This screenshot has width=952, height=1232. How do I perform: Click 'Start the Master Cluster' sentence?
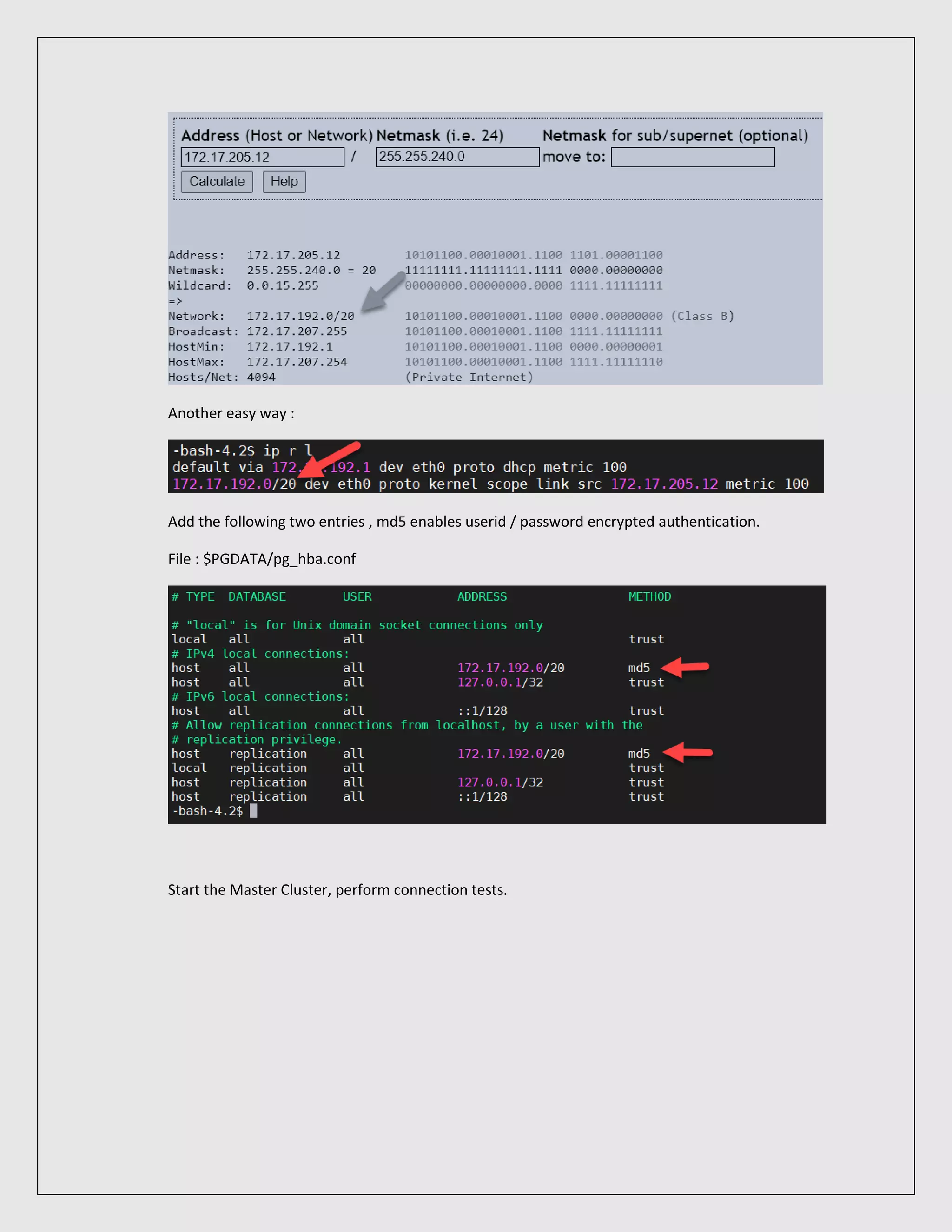coord(337,890)
